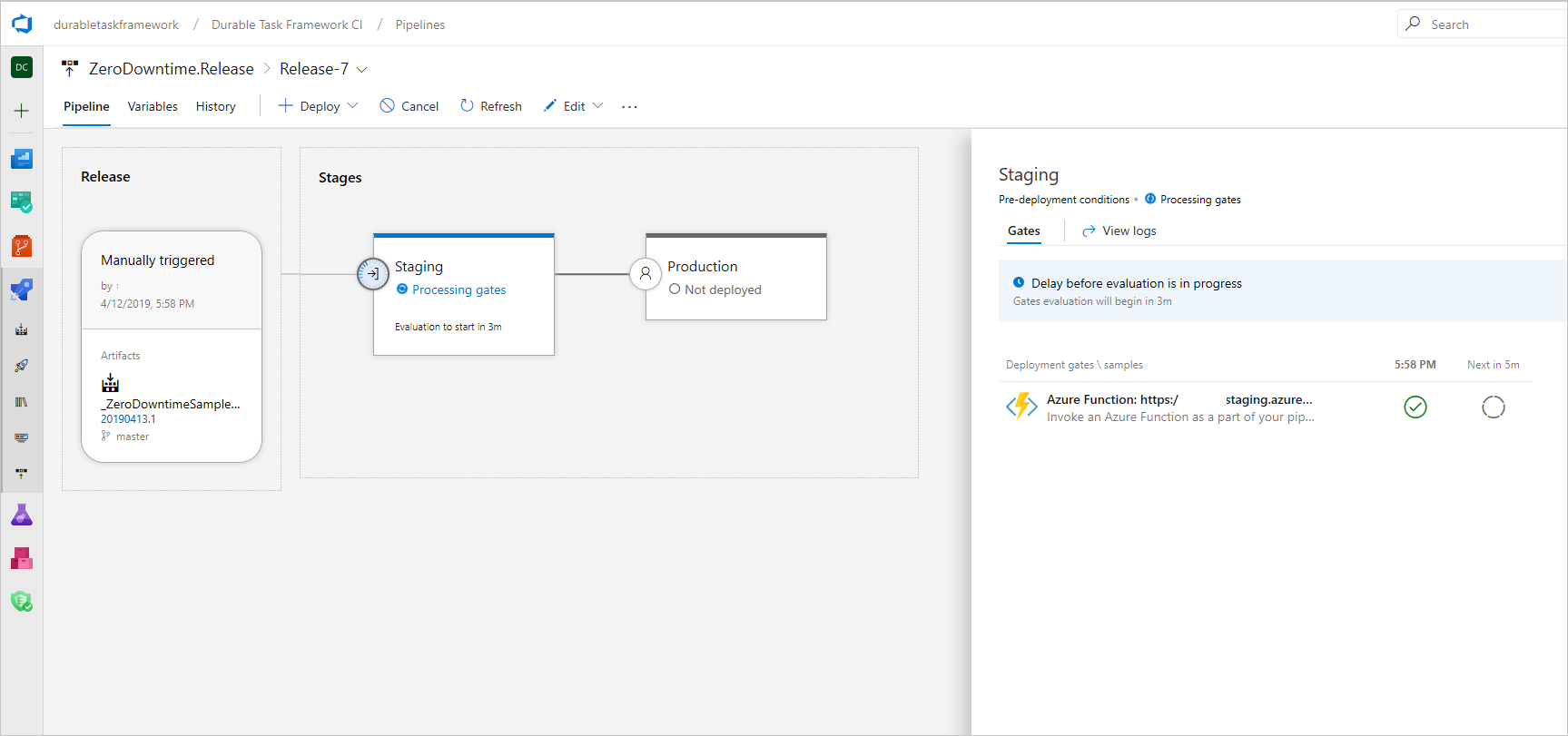The width and height of the screenshot is (1568, 736).
Task: Open Task groups sub-item in sidebar
Action: [22, 437]
